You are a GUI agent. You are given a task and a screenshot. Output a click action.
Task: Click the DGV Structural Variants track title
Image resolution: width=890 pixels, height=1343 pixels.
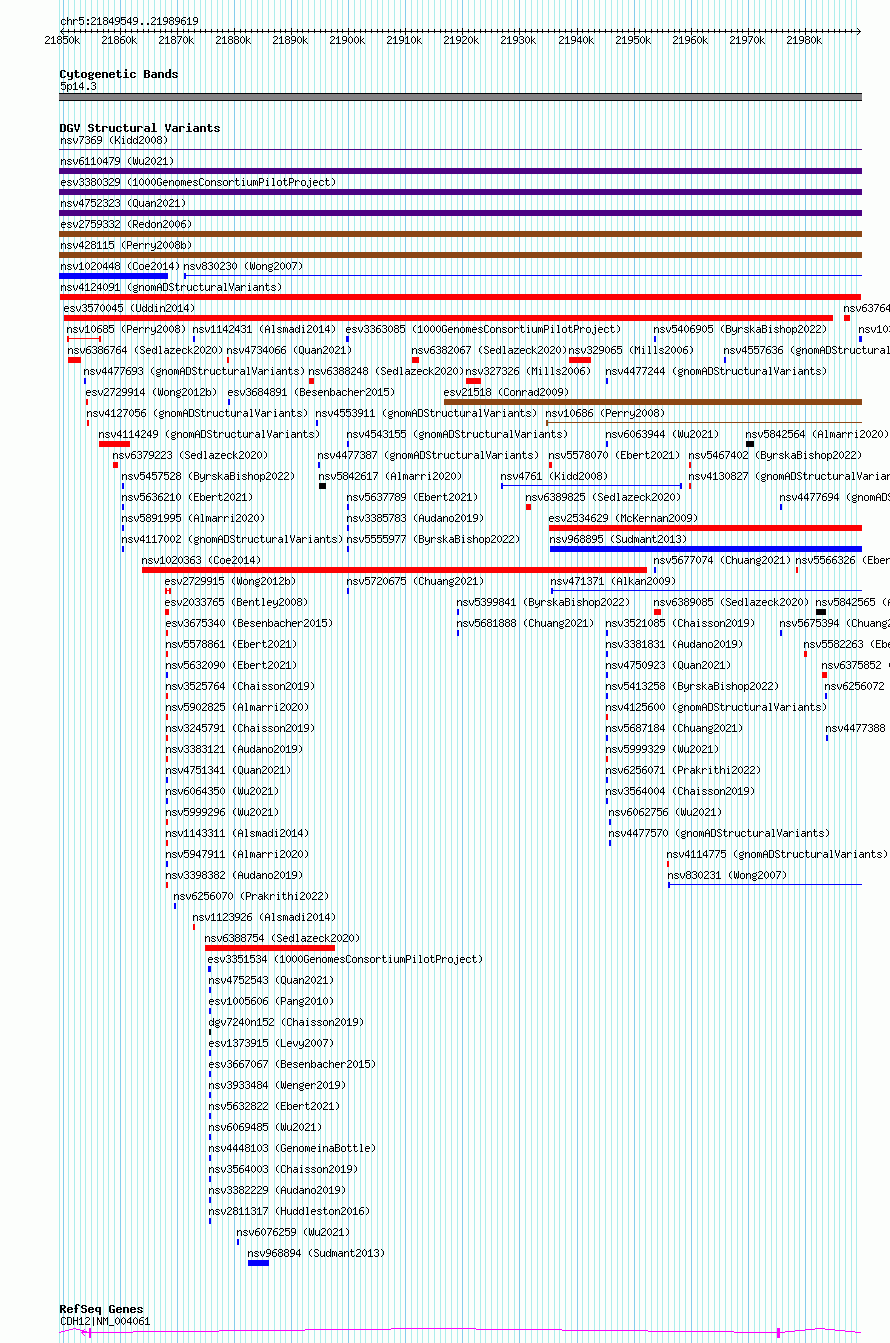point(140,128)
